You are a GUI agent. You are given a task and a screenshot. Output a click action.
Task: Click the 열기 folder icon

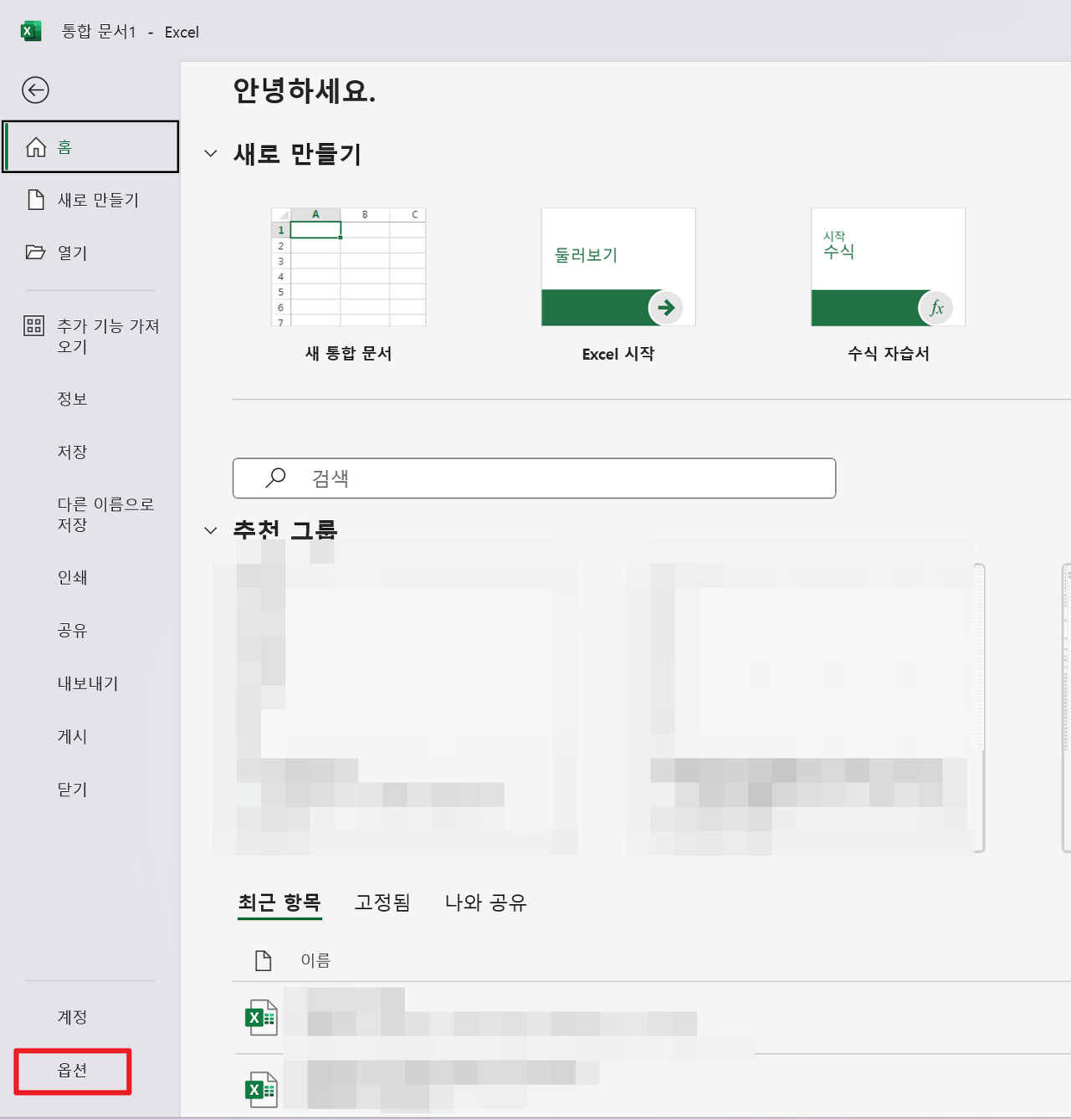pyautogui.click(x=35, y=253)
